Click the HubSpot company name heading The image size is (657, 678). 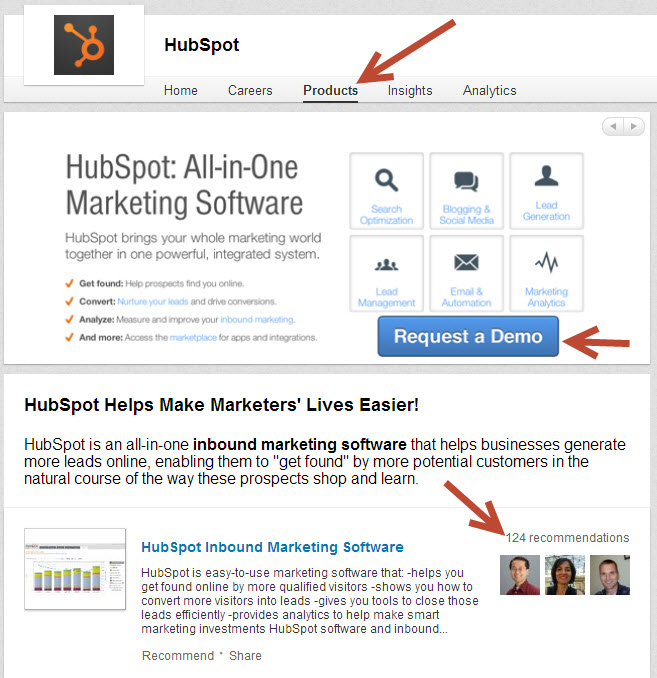point(202,45)
